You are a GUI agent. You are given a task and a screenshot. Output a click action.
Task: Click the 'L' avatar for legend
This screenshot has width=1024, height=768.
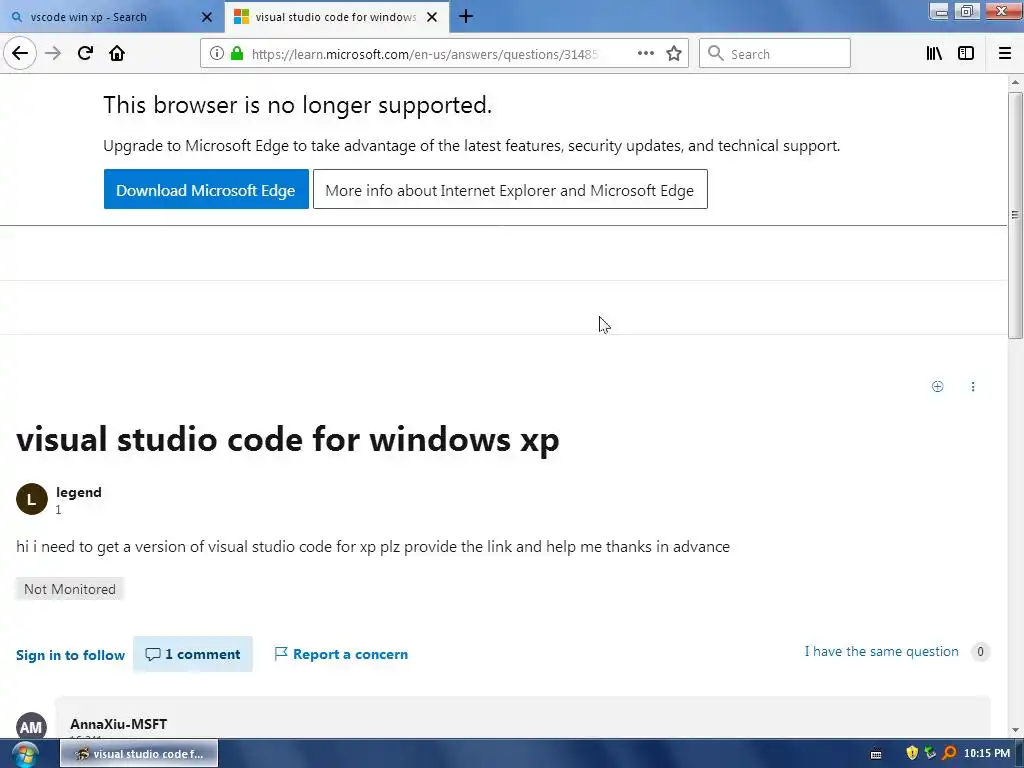tap(31, 499)
